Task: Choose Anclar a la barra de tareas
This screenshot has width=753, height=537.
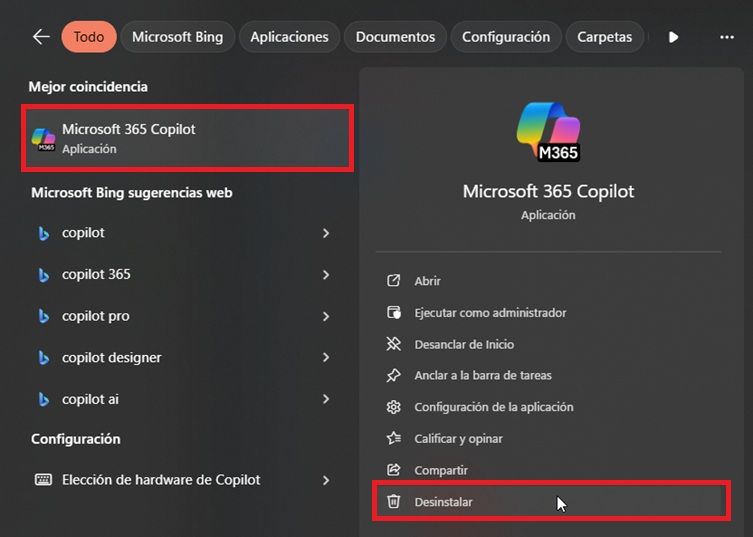Action: point(548,375)
